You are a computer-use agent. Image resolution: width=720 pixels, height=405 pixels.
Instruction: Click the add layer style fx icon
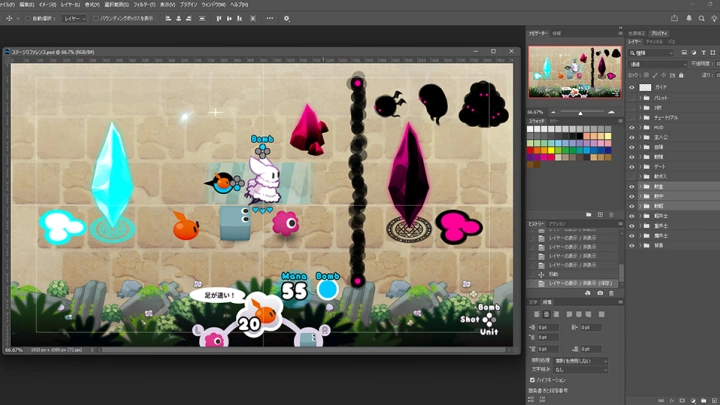[672, 401]
